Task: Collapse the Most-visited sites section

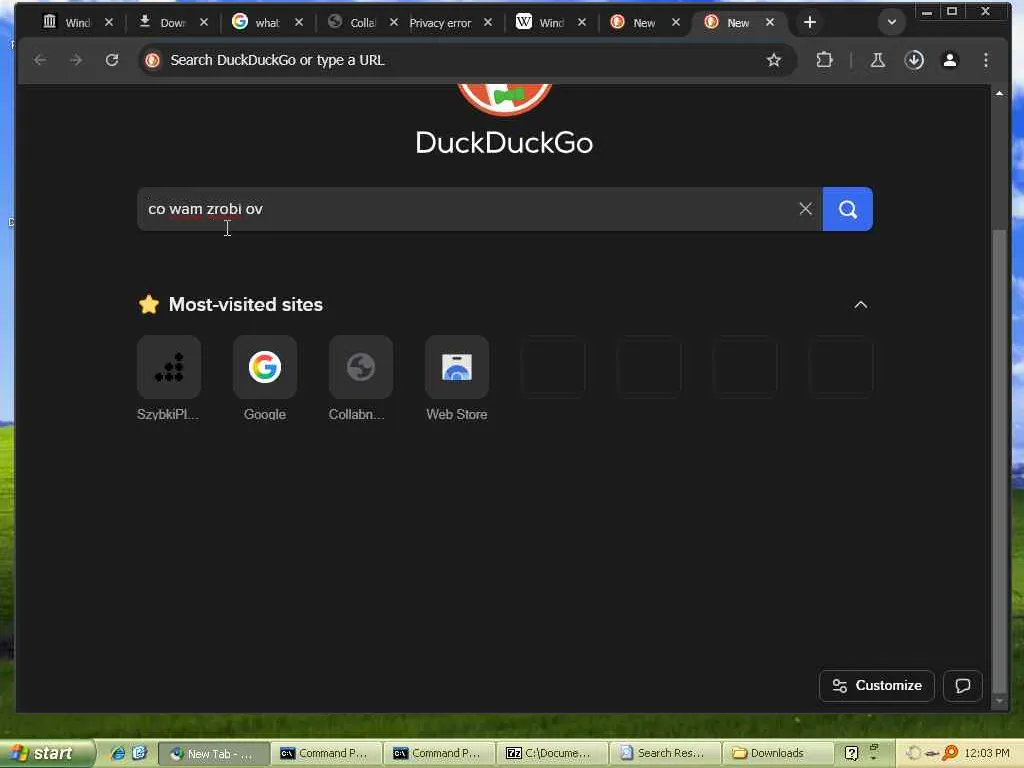Action: click(x=861, y=305)
